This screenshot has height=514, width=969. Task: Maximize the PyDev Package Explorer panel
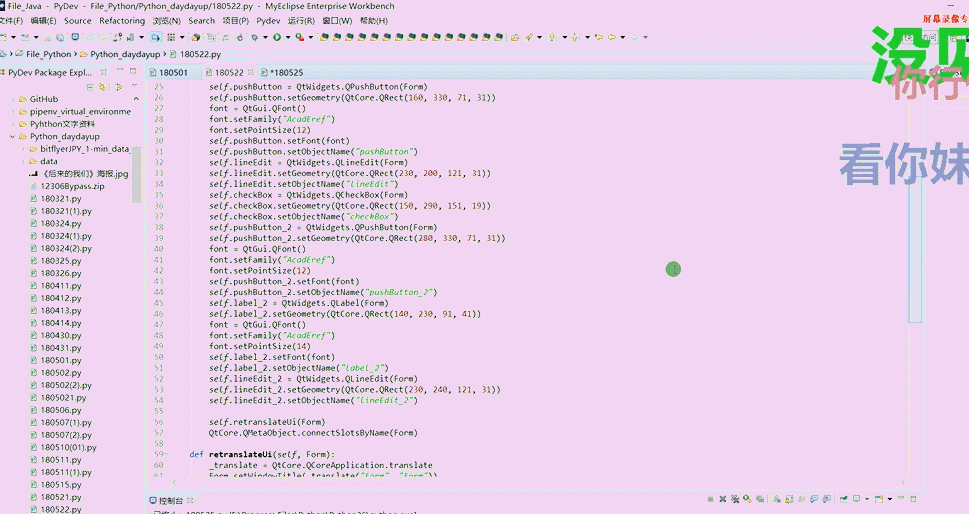point(134,72)
